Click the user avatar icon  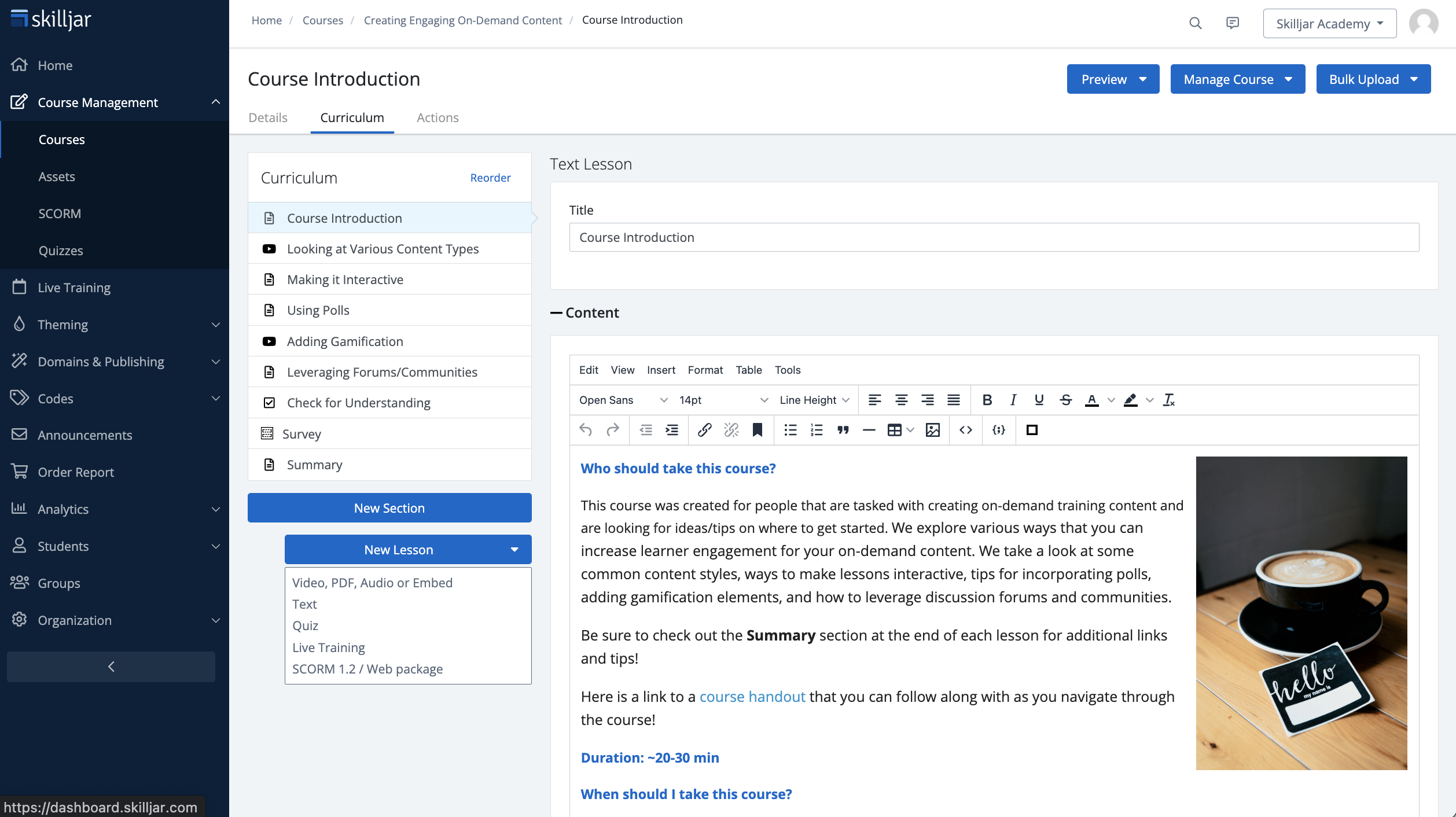[1424, 23]
